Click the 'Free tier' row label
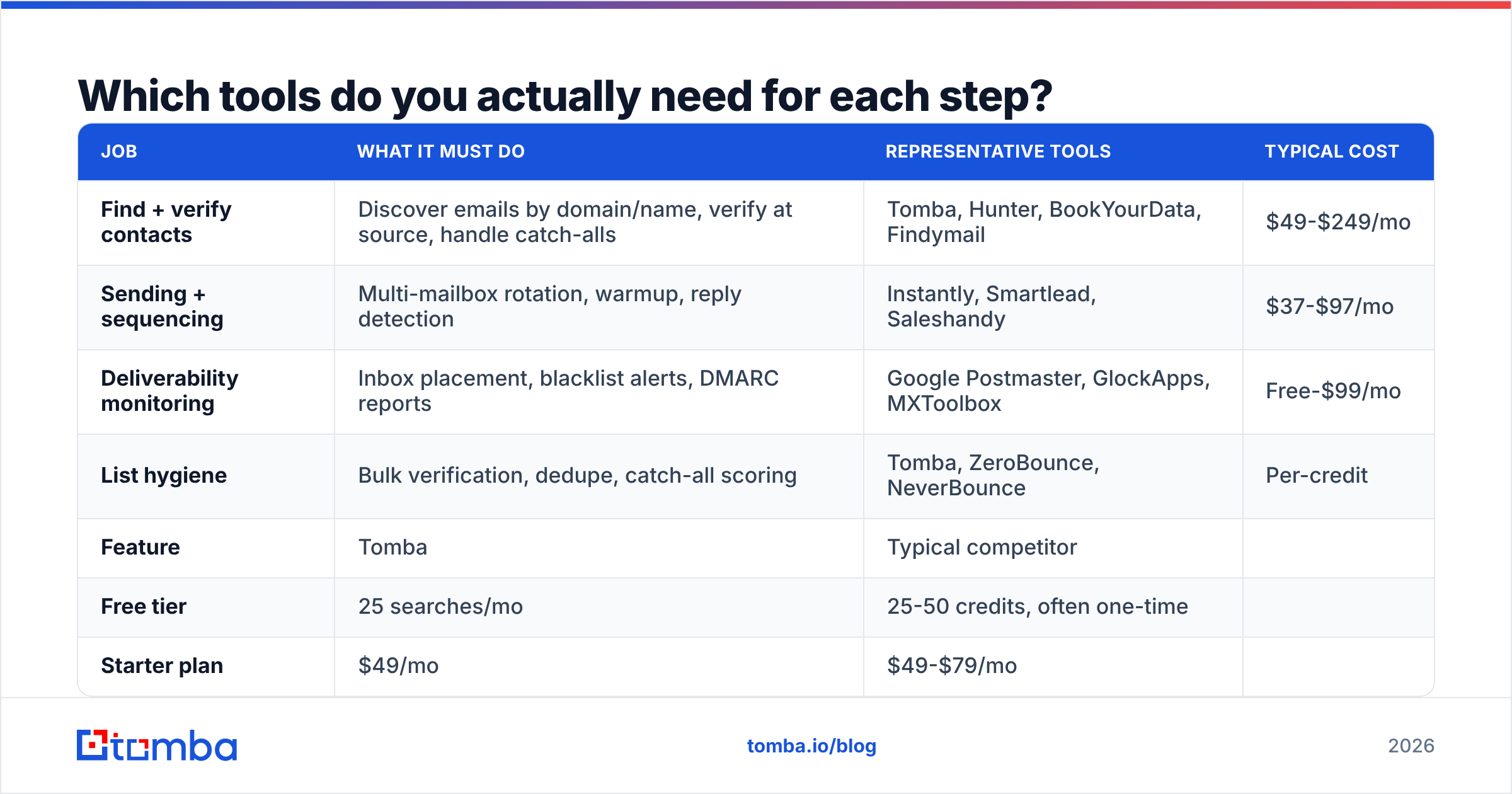 pos(144,606)
